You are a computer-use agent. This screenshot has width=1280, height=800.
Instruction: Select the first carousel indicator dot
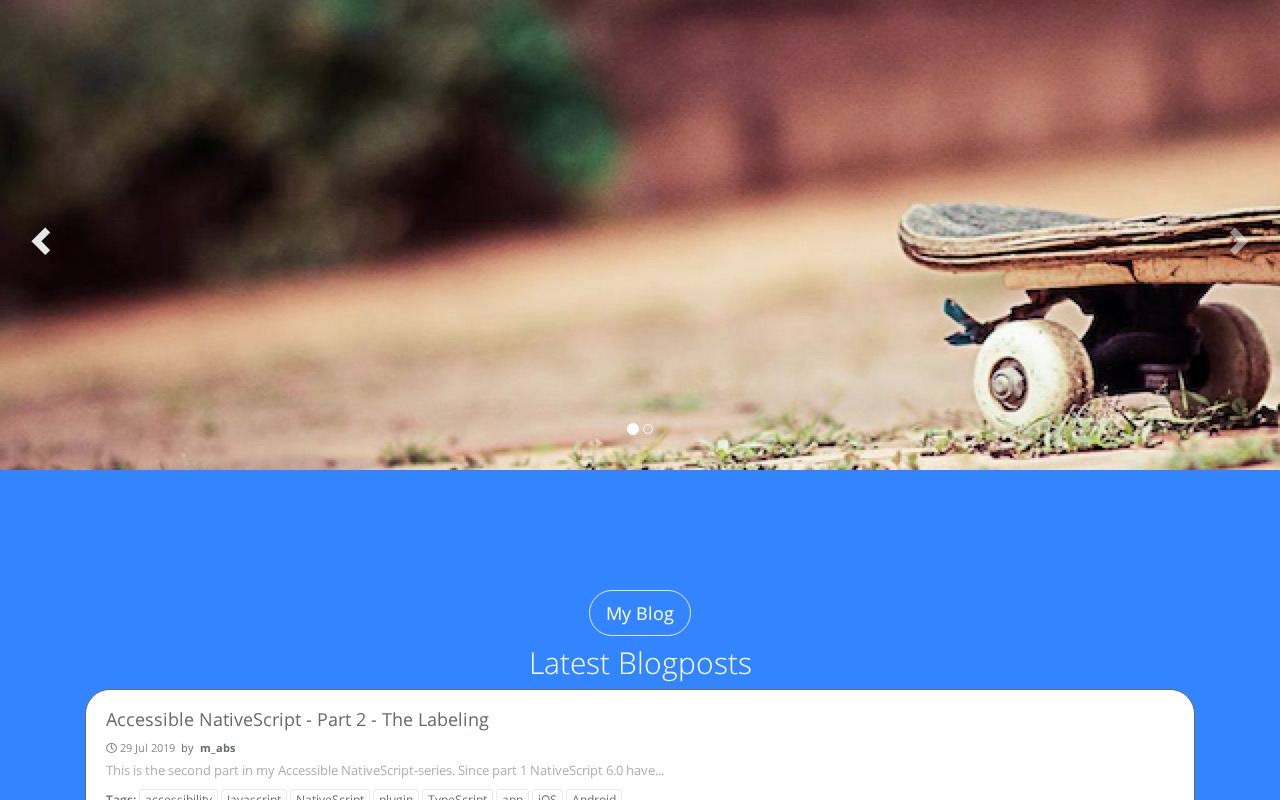coord(633,429)
